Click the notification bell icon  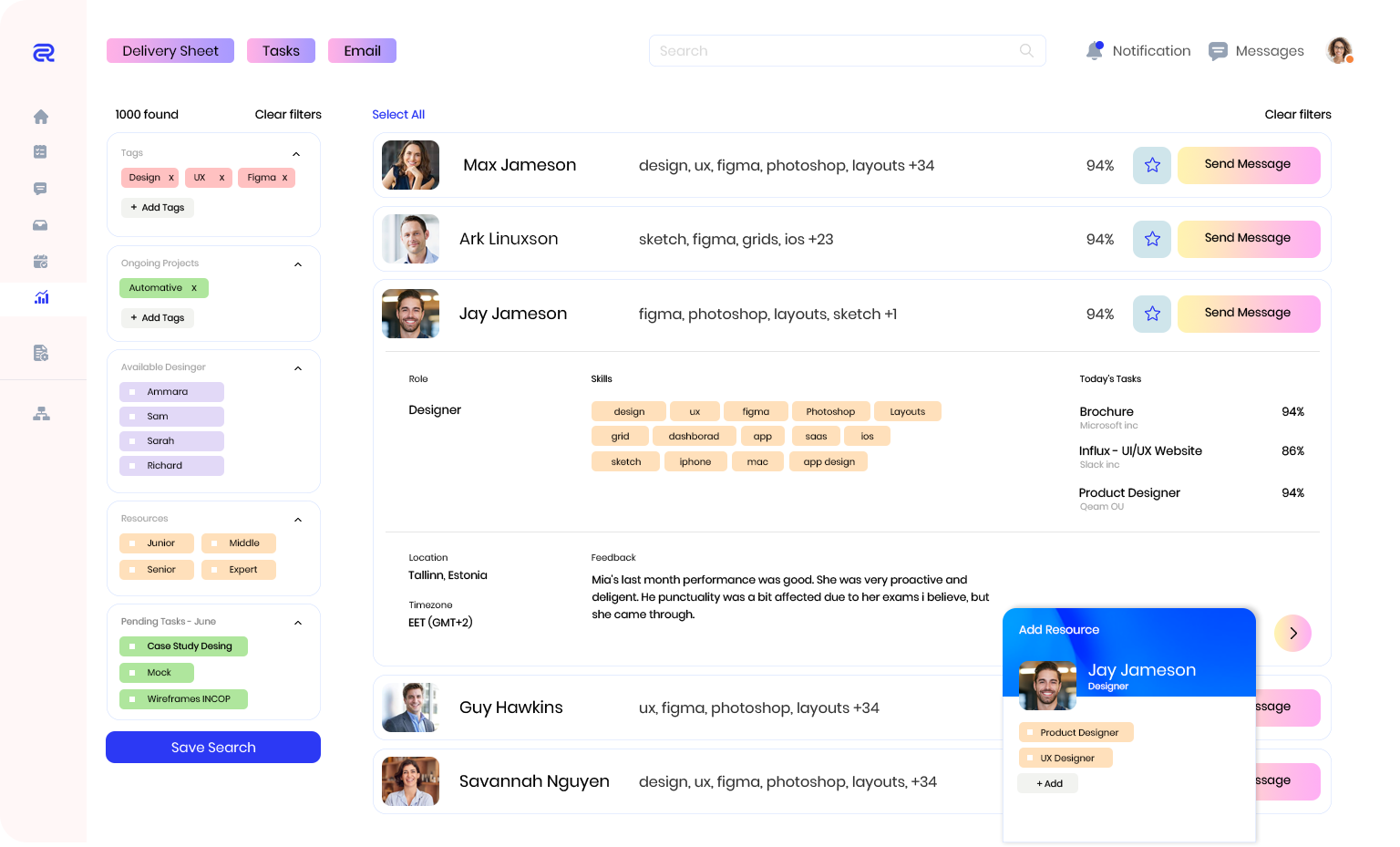point(1094,51)
